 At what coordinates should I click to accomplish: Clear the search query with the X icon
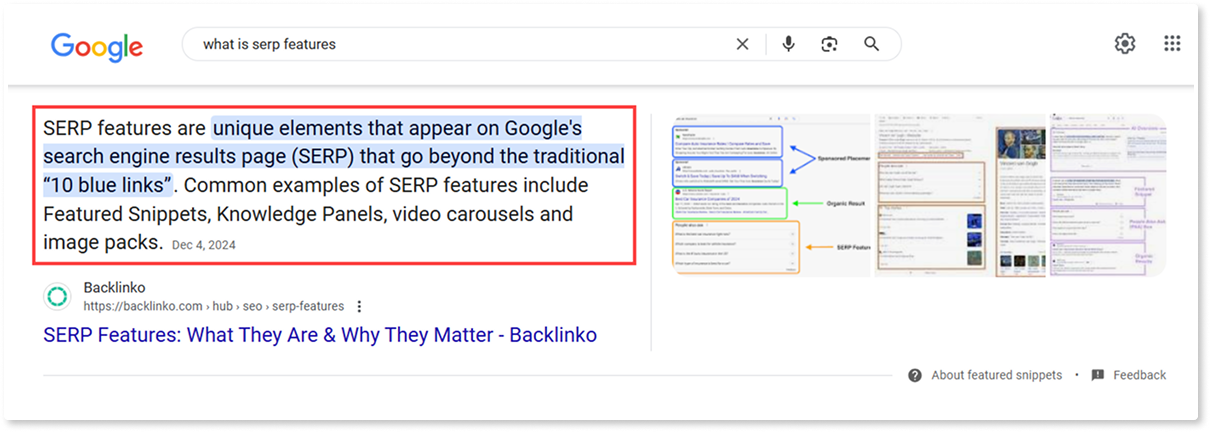[x=742, y=44]
